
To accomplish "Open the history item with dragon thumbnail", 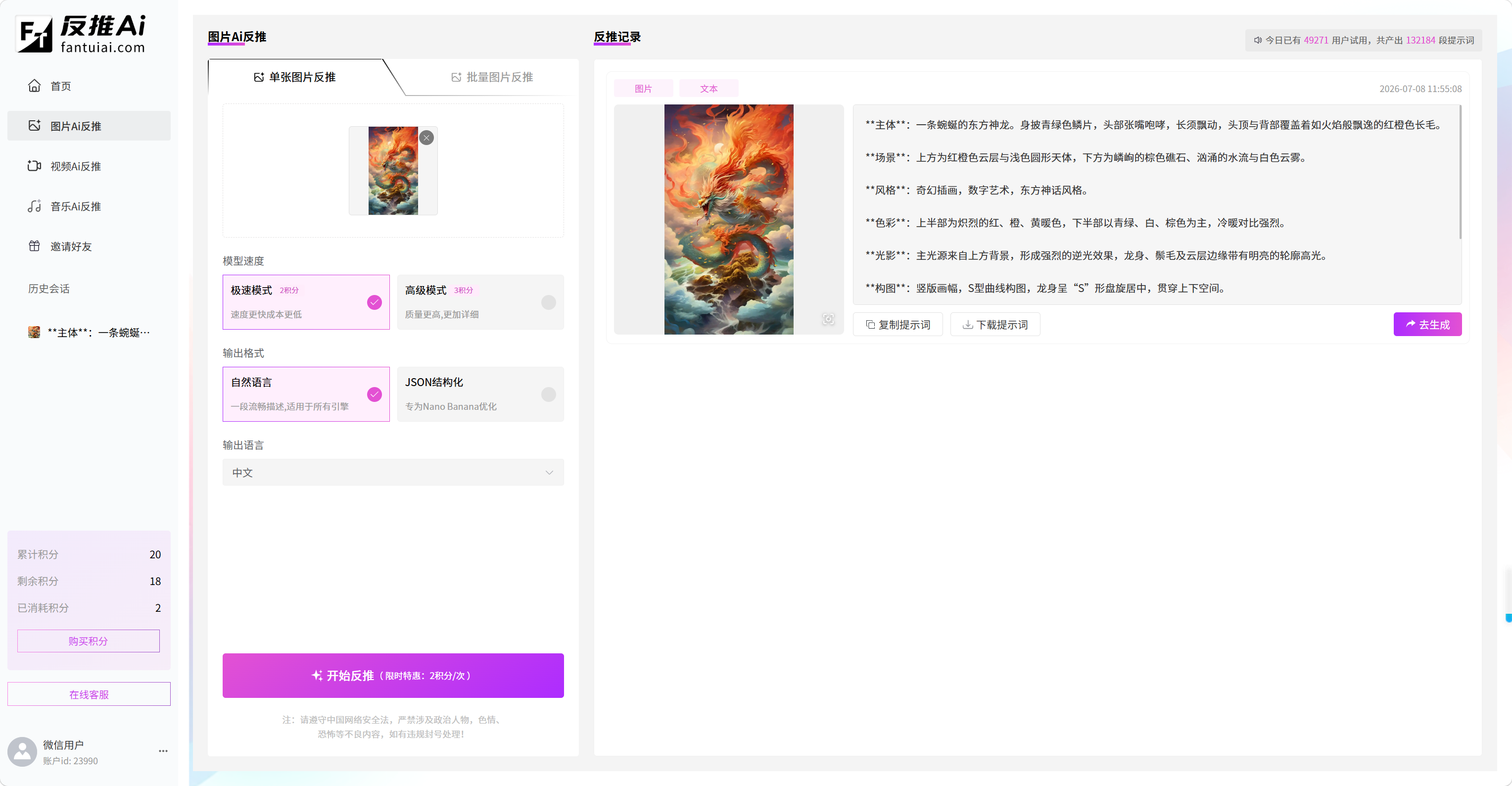I will pos(89,333).
